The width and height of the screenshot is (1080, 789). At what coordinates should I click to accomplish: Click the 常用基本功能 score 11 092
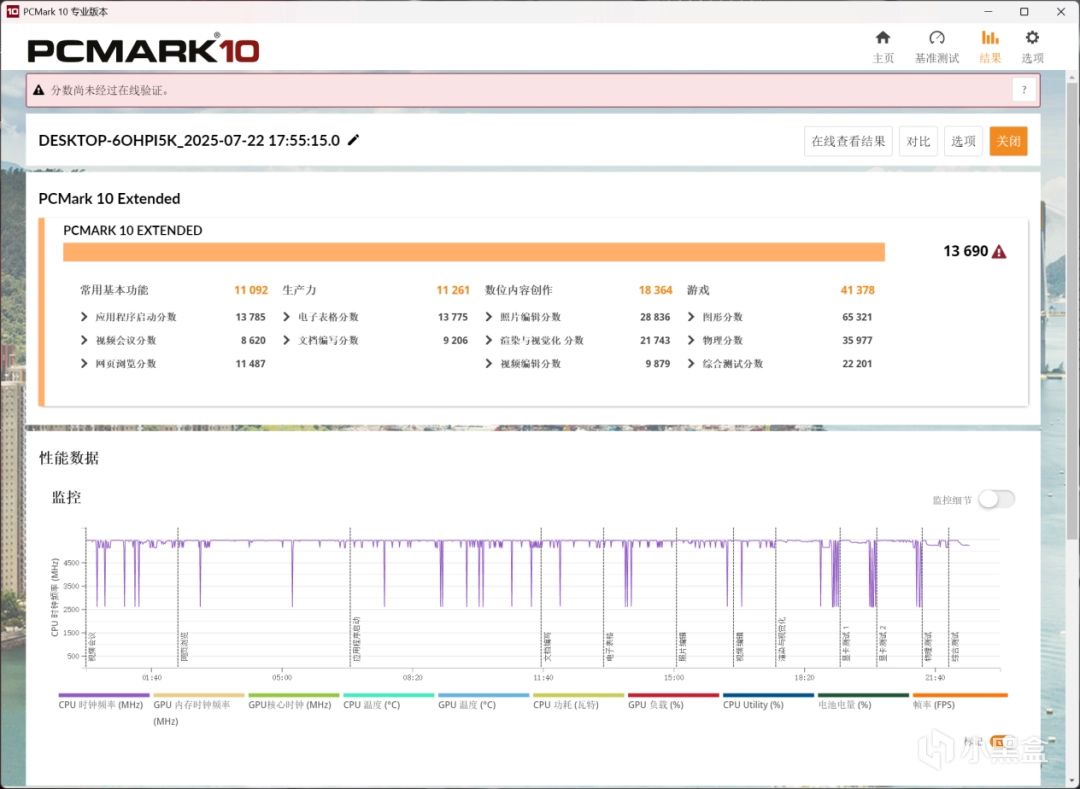point(251,290)
